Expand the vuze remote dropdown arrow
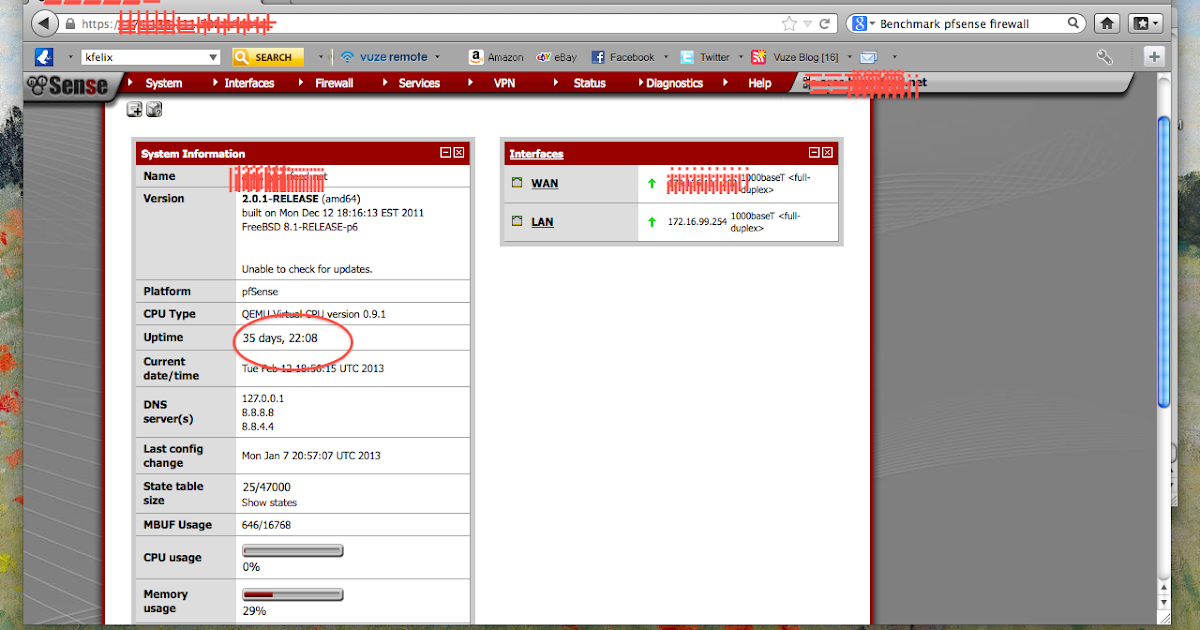1200x630 pixels. coord(438,57)
